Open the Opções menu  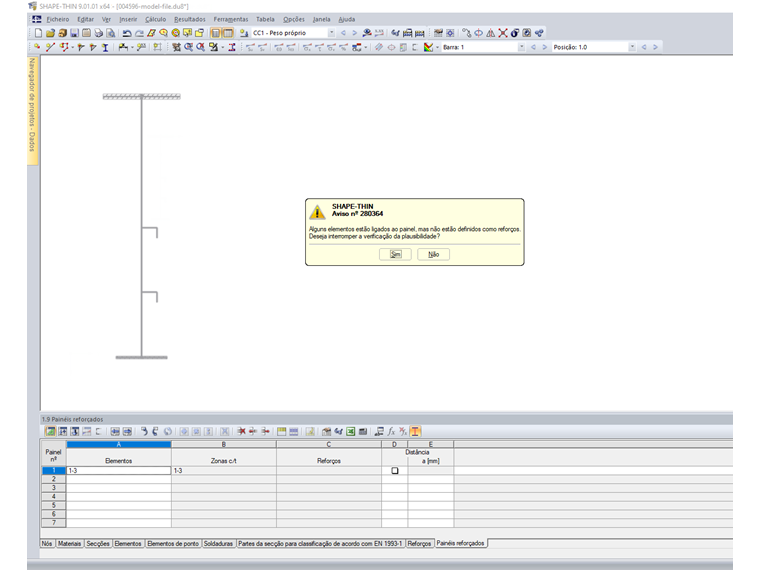pyautogui.click(x=294, y=19)
